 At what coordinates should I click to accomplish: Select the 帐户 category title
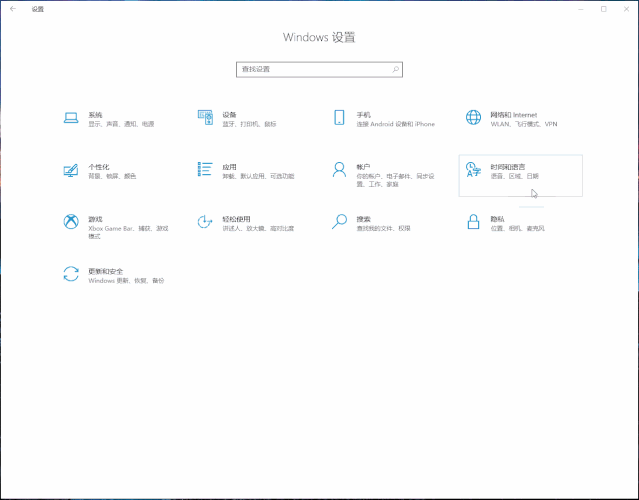coord(364,167)
